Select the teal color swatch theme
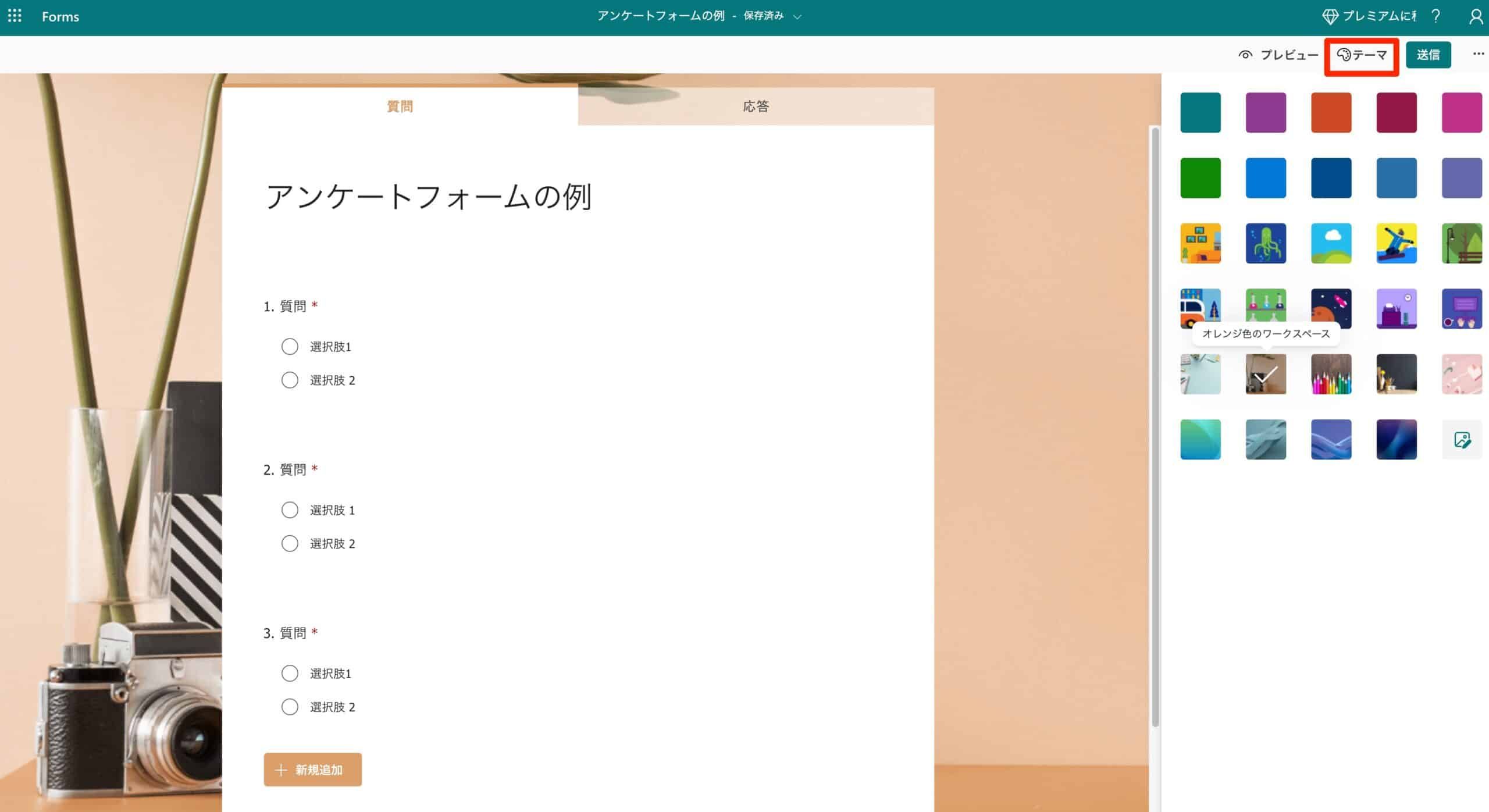Viewport: 1489px width, 812px height. 1200,112
